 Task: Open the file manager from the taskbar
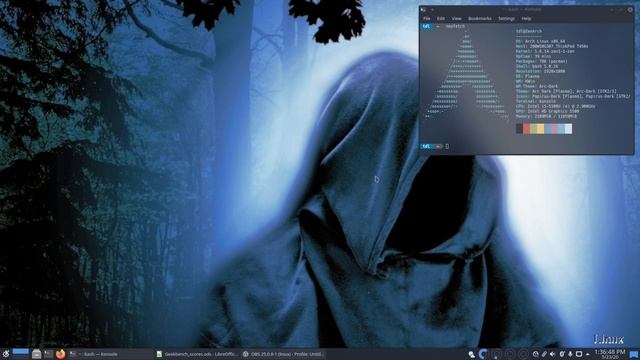(36, 354)
